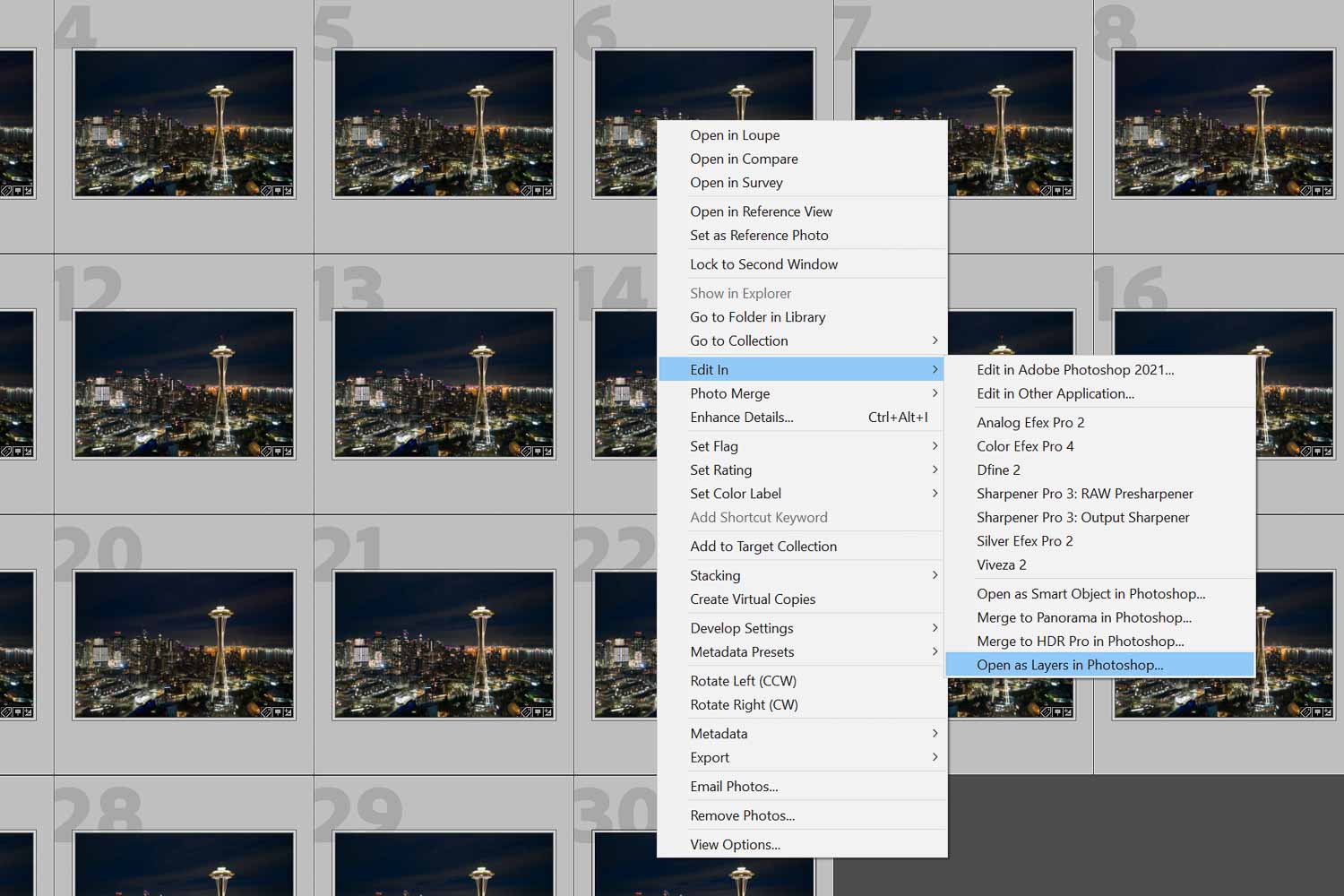
Task: Expand the Metadata submenu
Action: (x=802, y=734)
